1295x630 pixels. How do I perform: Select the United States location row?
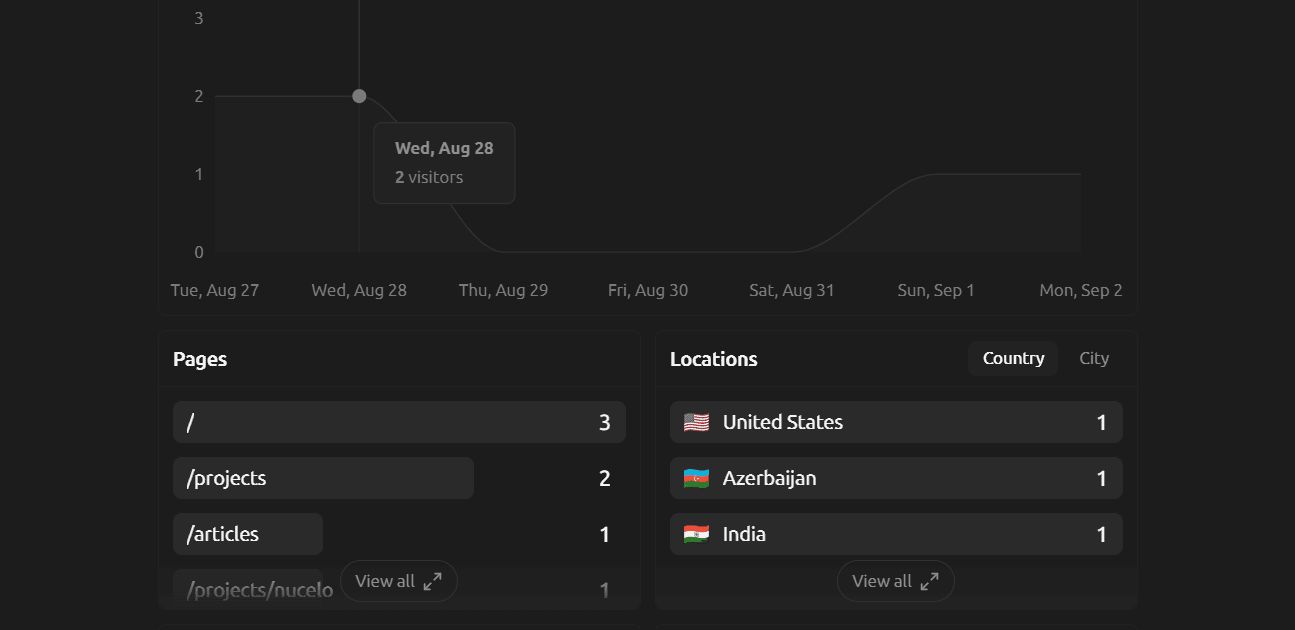pyautogui.click(x=896, y=422)
